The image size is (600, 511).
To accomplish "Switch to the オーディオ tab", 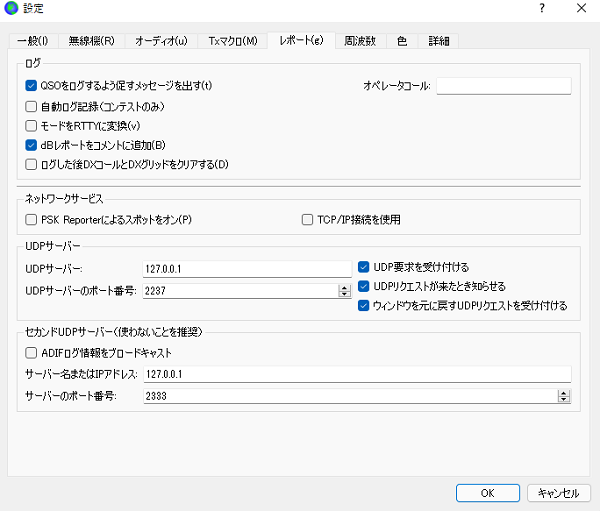I will [x=161, y=41].
